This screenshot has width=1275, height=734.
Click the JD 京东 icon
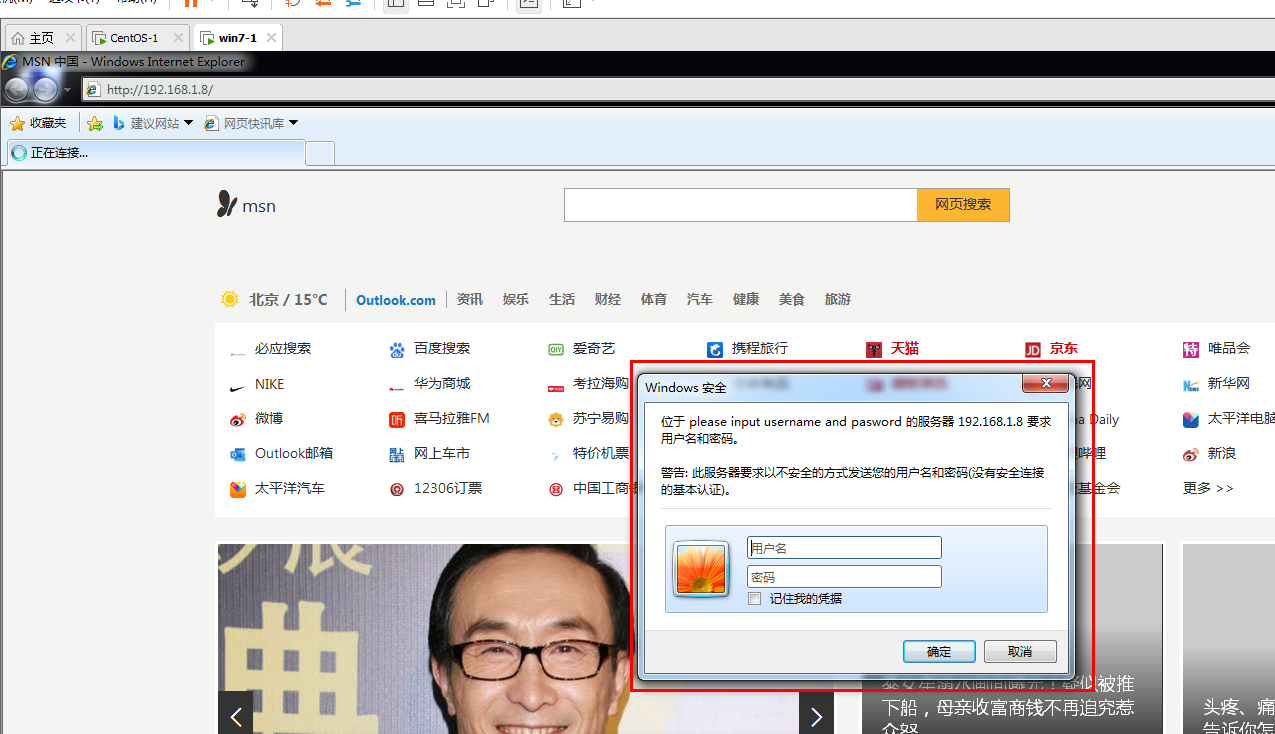click(x=1033, y=350)
